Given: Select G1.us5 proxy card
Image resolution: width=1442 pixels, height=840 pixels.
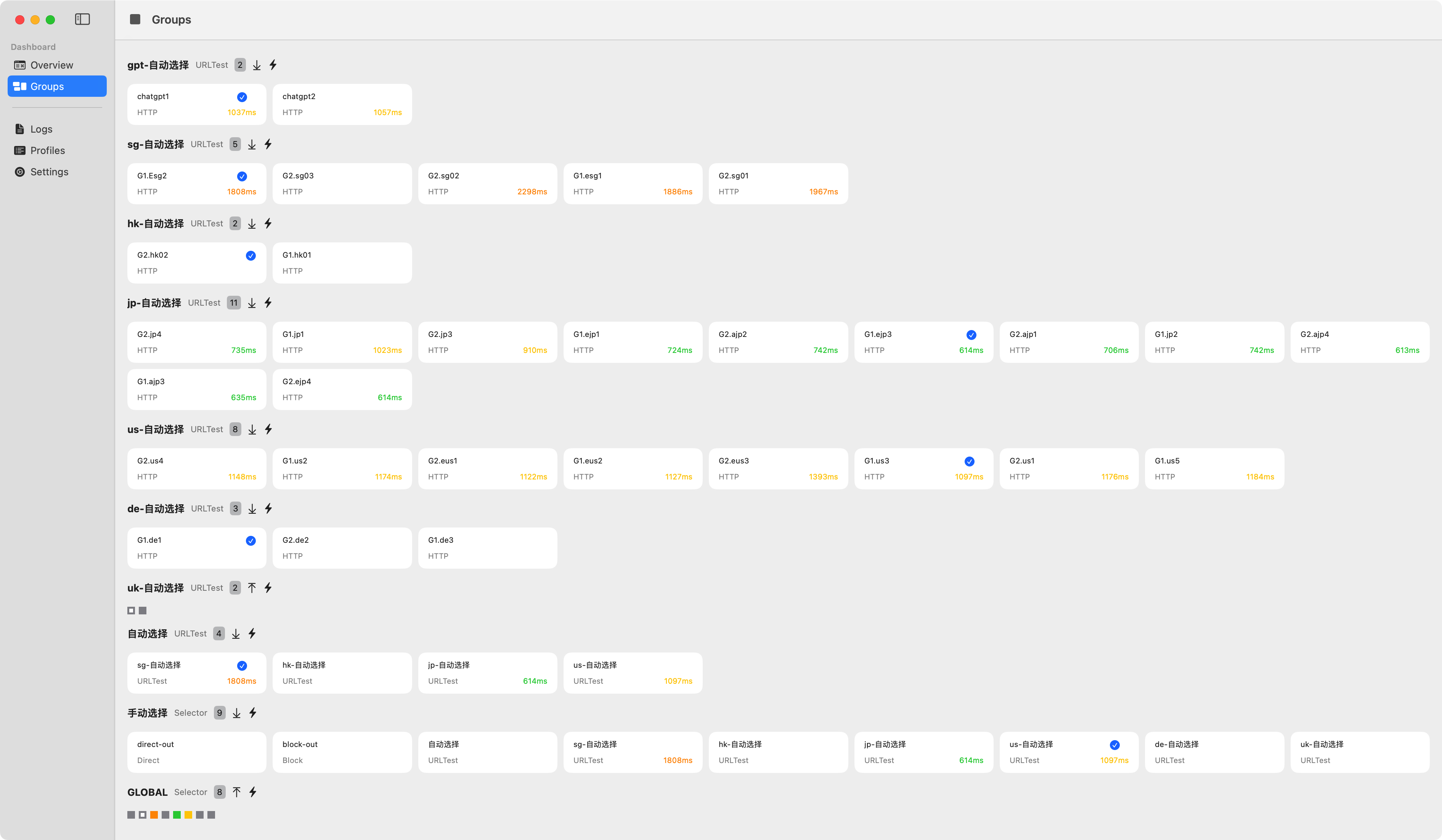Looking at the screenshot, I should (1215, 469).
